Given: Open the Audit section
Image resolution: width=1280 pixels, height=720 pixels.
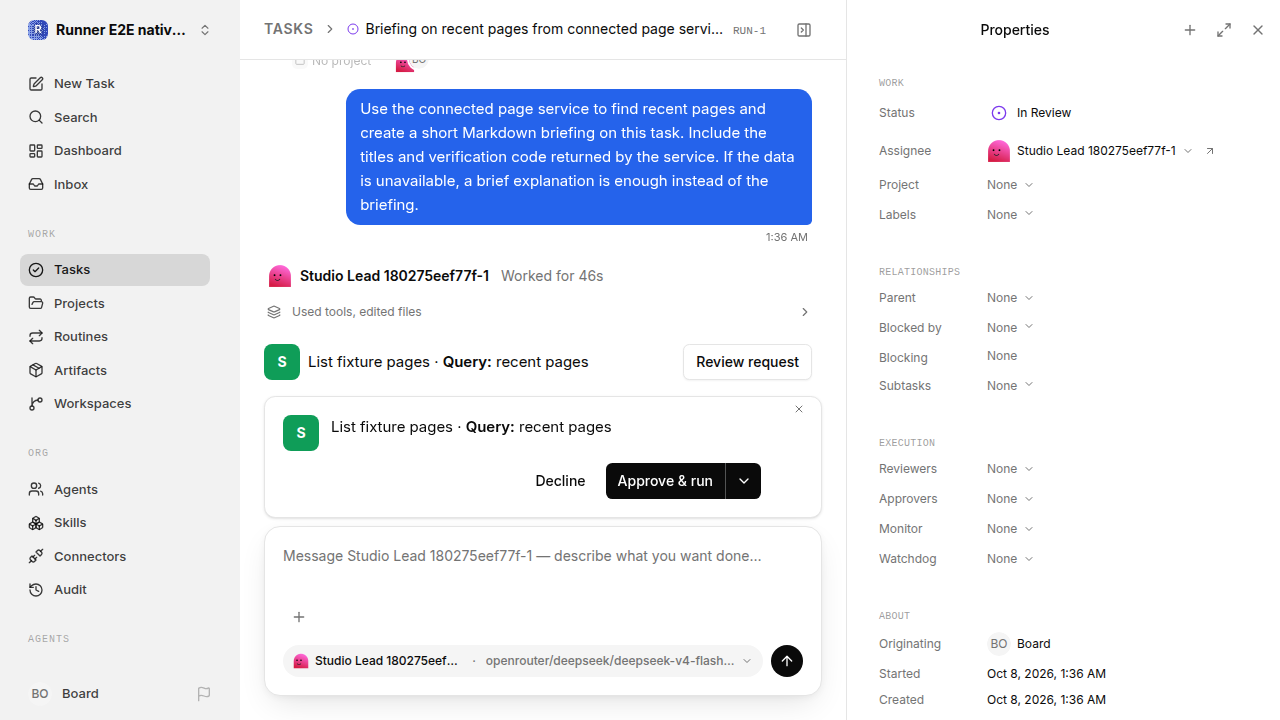Looking at the screenshot, I should 70,590.
